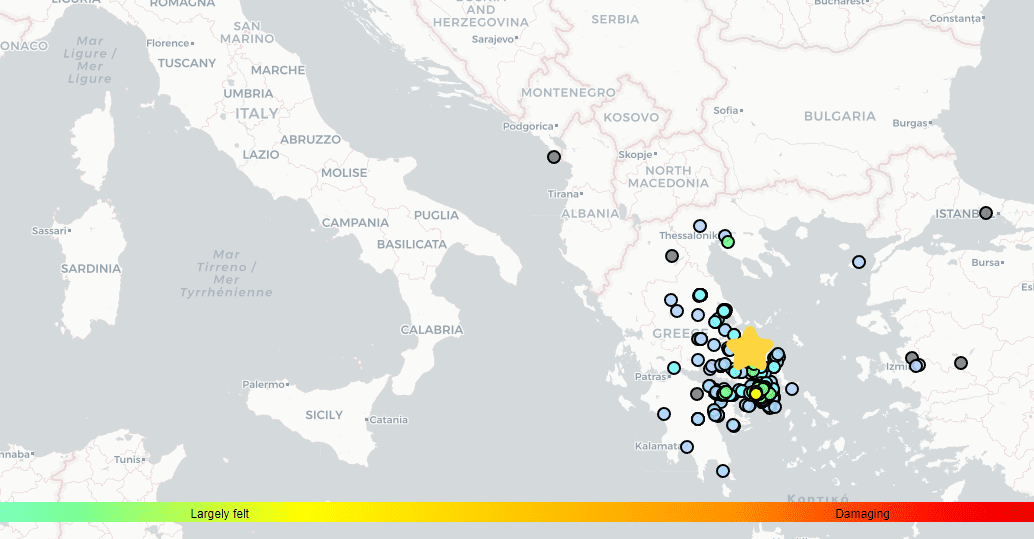Viewport: 1034px width, 539px height.
Task: Select the gray marker near Podgorica
Action: [554, 157]
